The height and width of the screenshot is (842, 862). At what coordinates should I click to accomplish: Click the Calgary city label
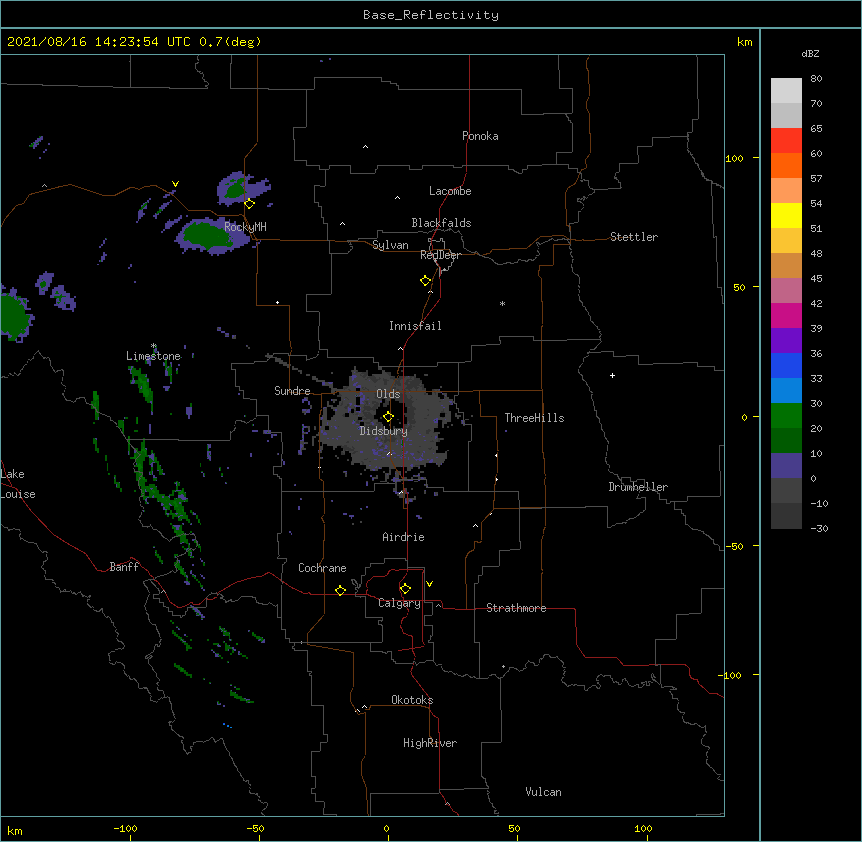399,603
